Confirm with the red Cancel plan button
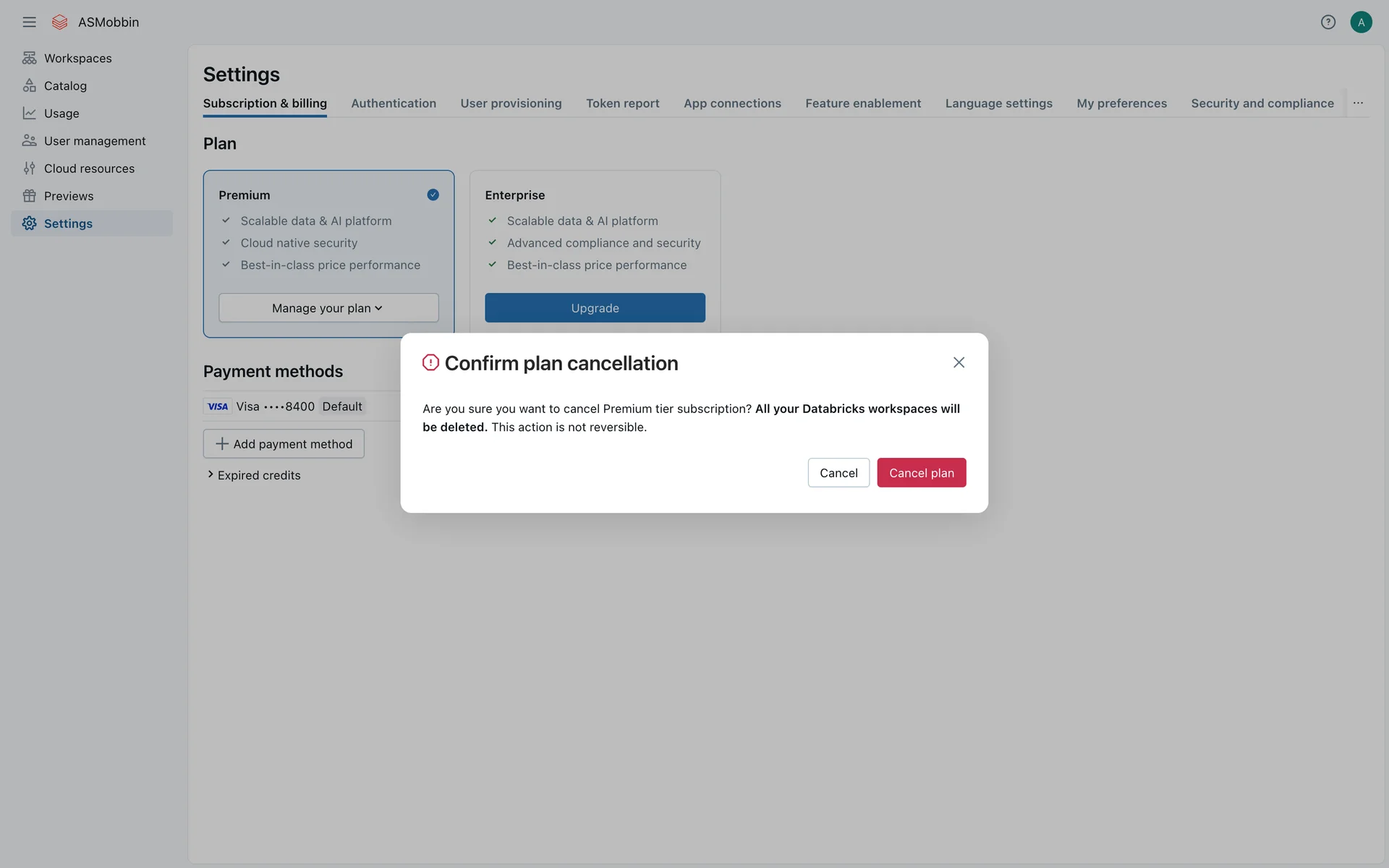The image size is (1389, 868). coord(921,472)
